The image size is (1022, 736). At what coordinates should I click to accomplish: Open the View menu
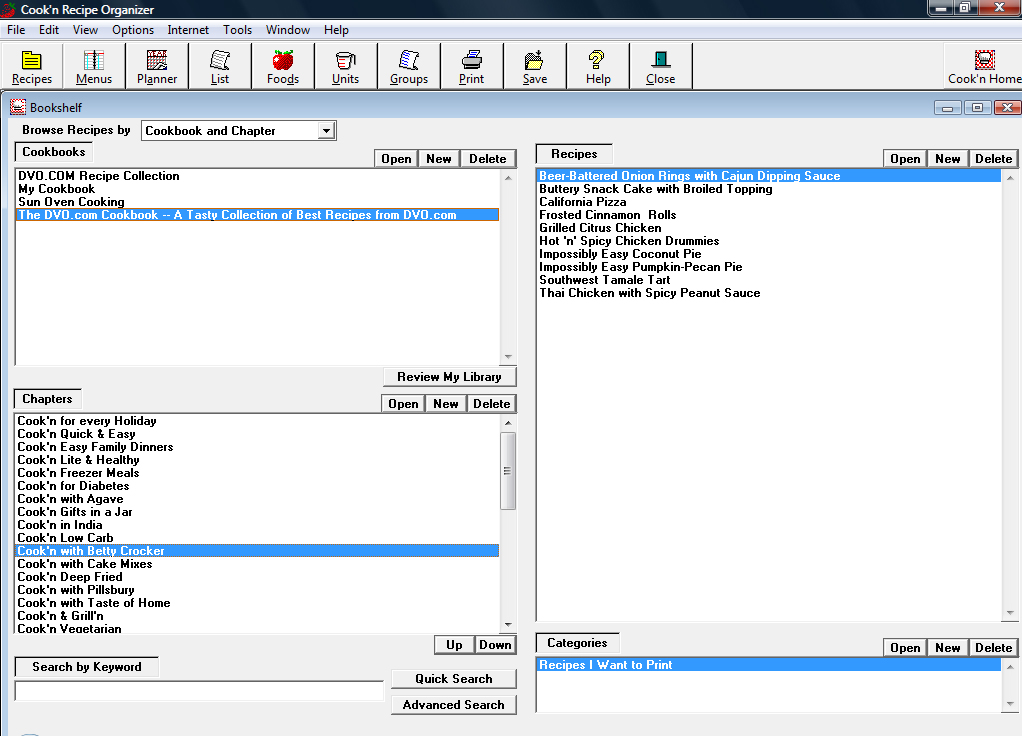pos(85,30)
